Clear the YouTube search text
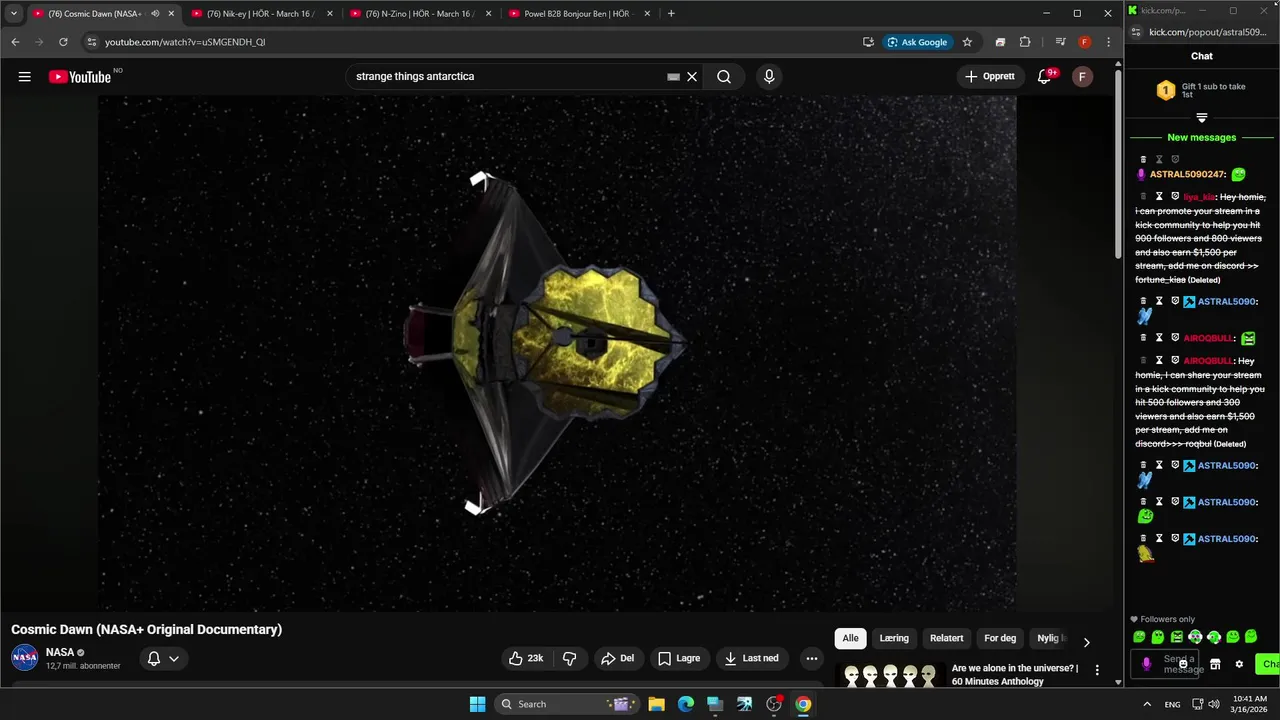 pos(692,77)
